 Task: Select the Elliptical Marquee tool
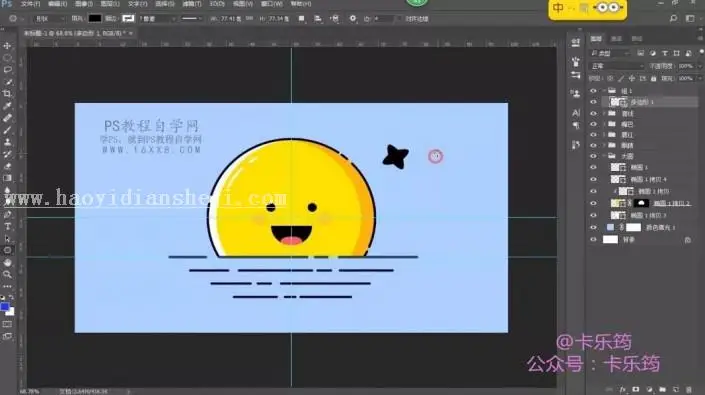pyautogui.click(x=7, y=58)
